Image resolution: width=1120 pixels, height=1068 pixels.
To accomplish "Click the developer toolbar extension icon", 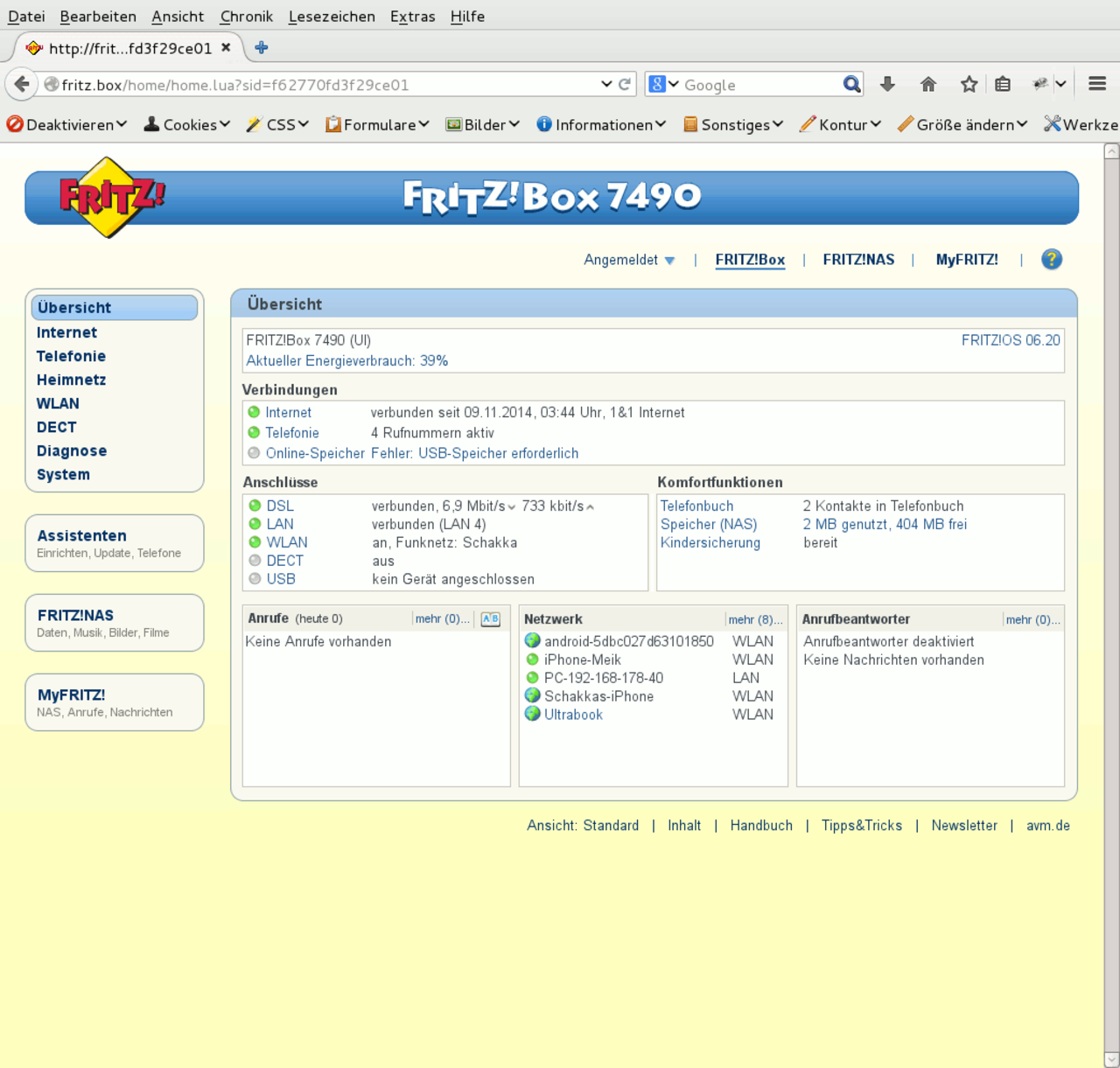I will [x=1040, y=84].
